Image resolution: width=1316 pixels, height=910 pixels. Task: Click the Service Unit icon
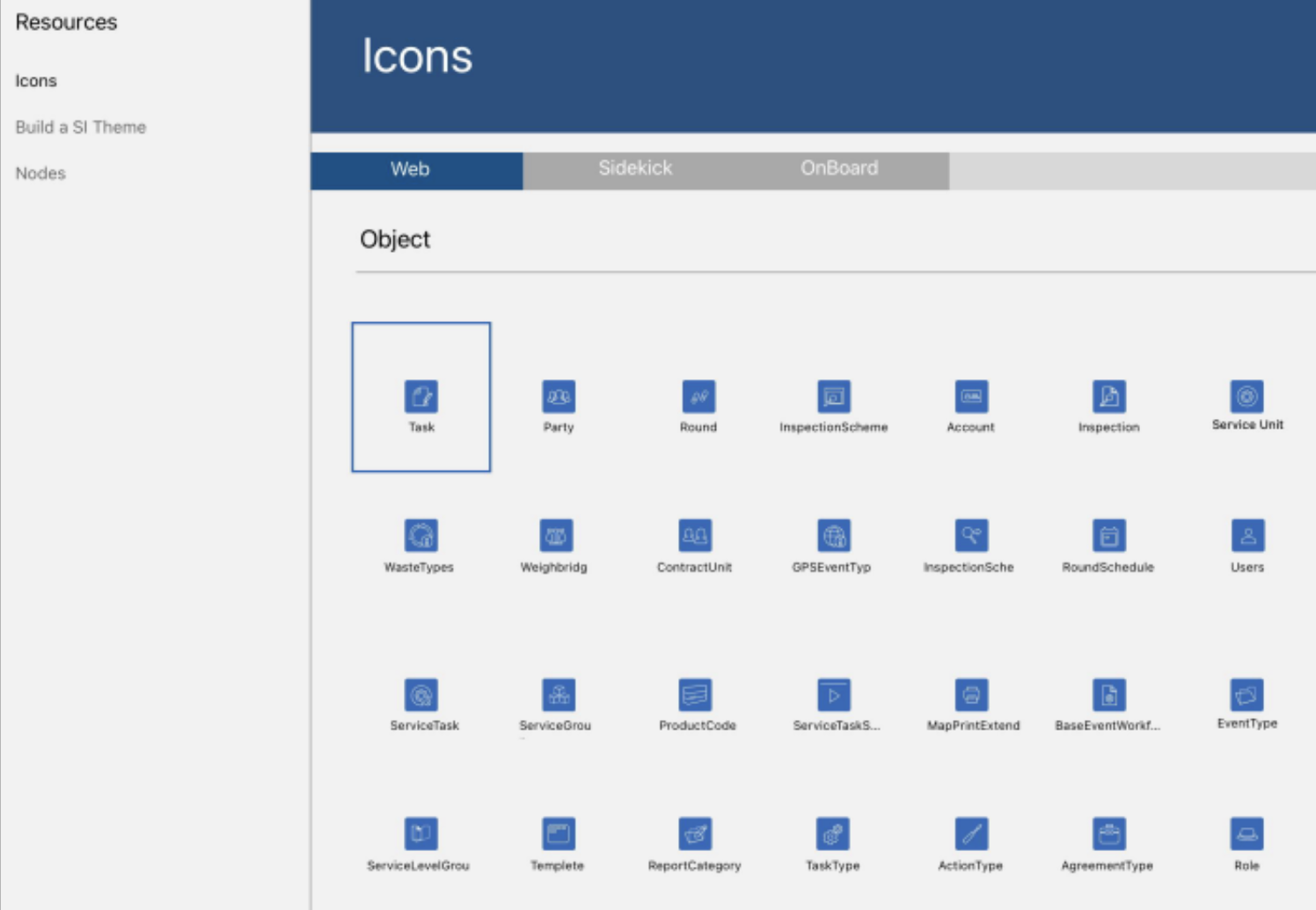click(1247, 397)
